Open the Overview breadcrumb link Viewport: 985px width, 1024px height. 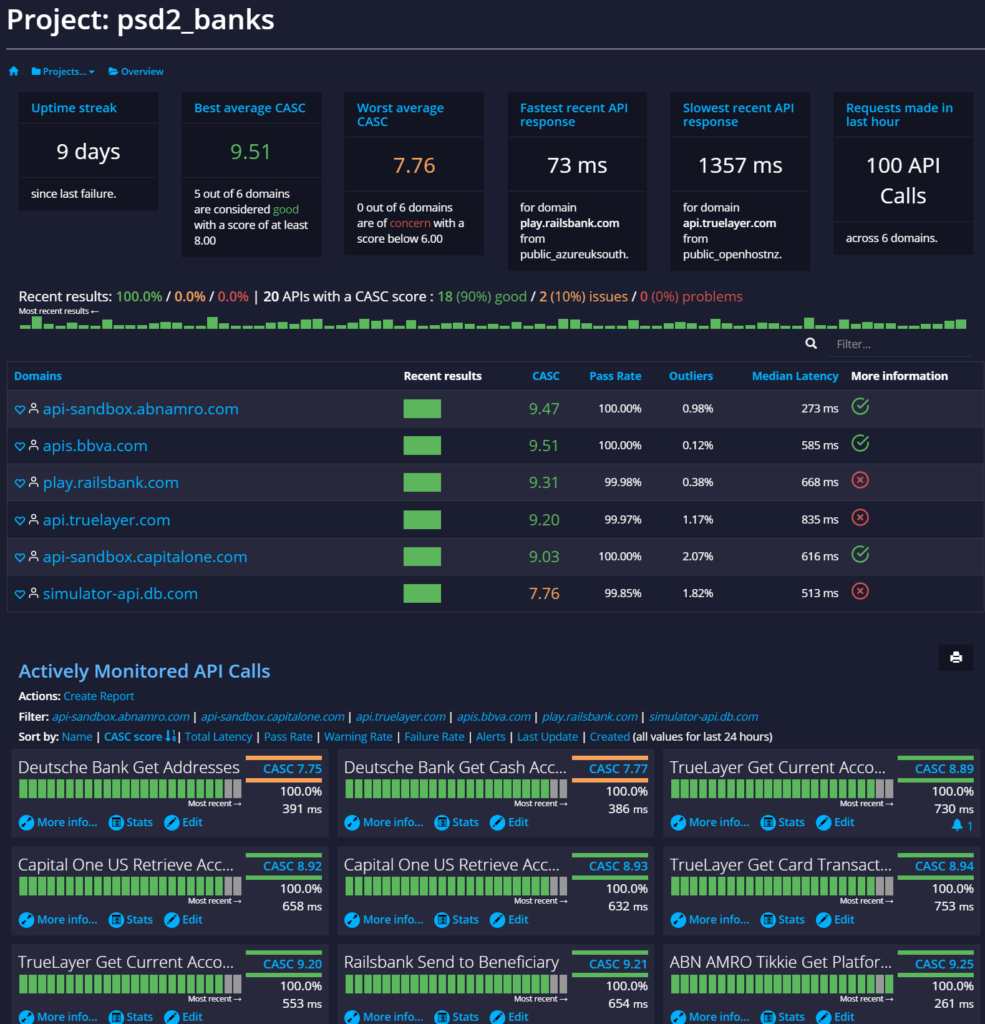pos(136,71)
